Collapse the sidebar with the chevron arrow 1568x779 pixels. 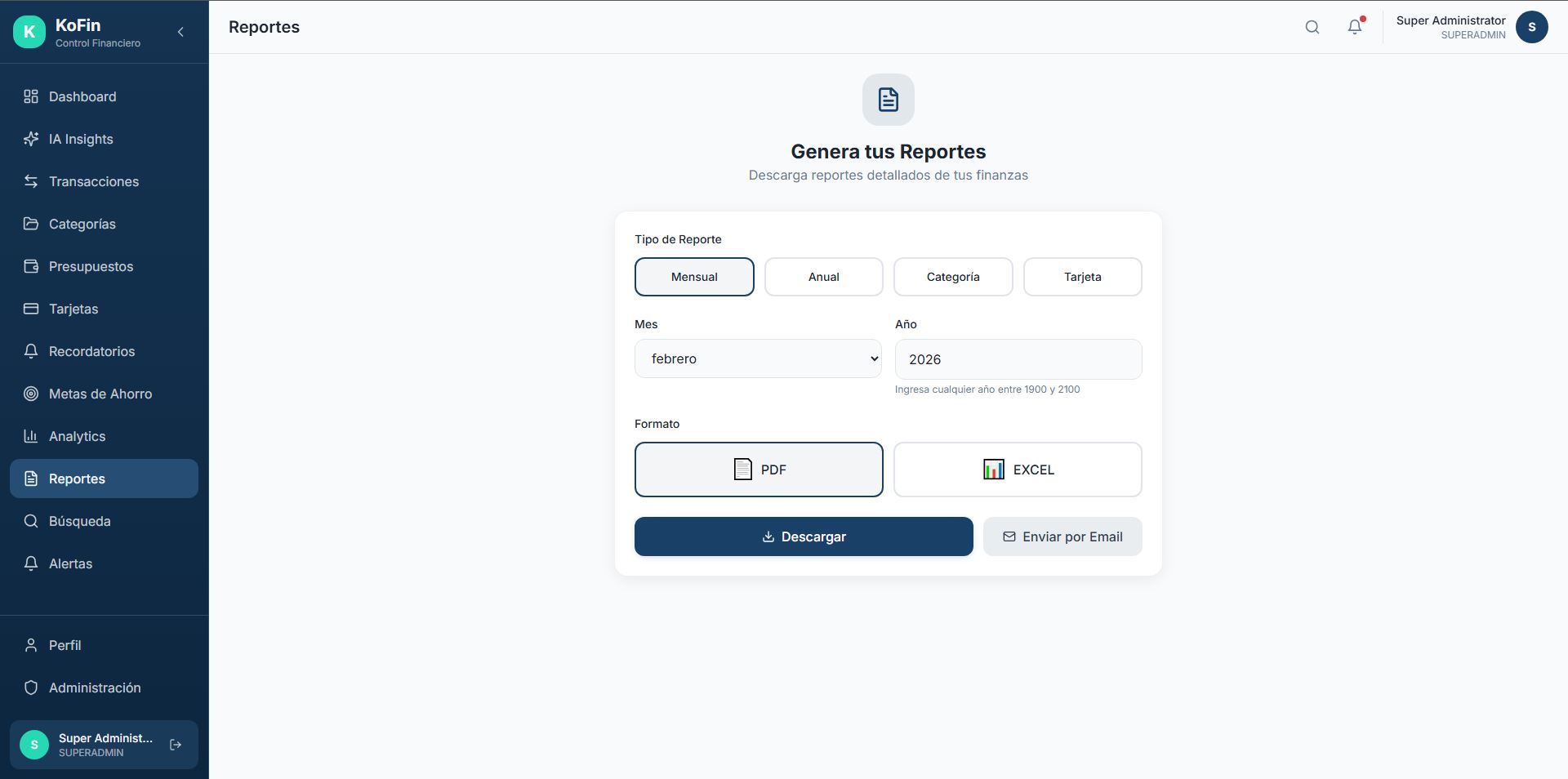(180, 32)
